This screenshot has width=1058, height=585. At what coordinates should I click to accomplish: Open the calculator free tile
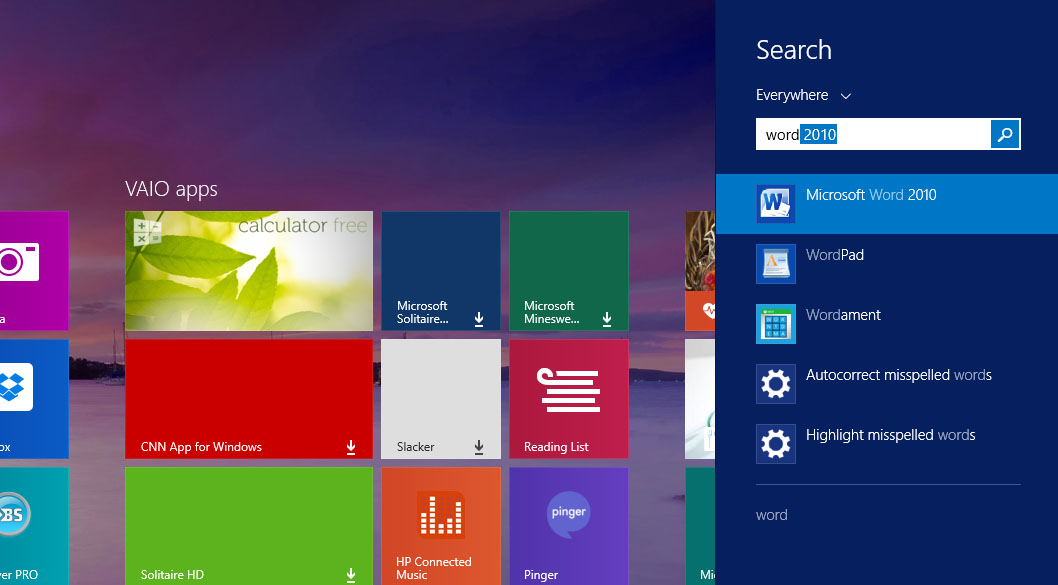[248, 271]
